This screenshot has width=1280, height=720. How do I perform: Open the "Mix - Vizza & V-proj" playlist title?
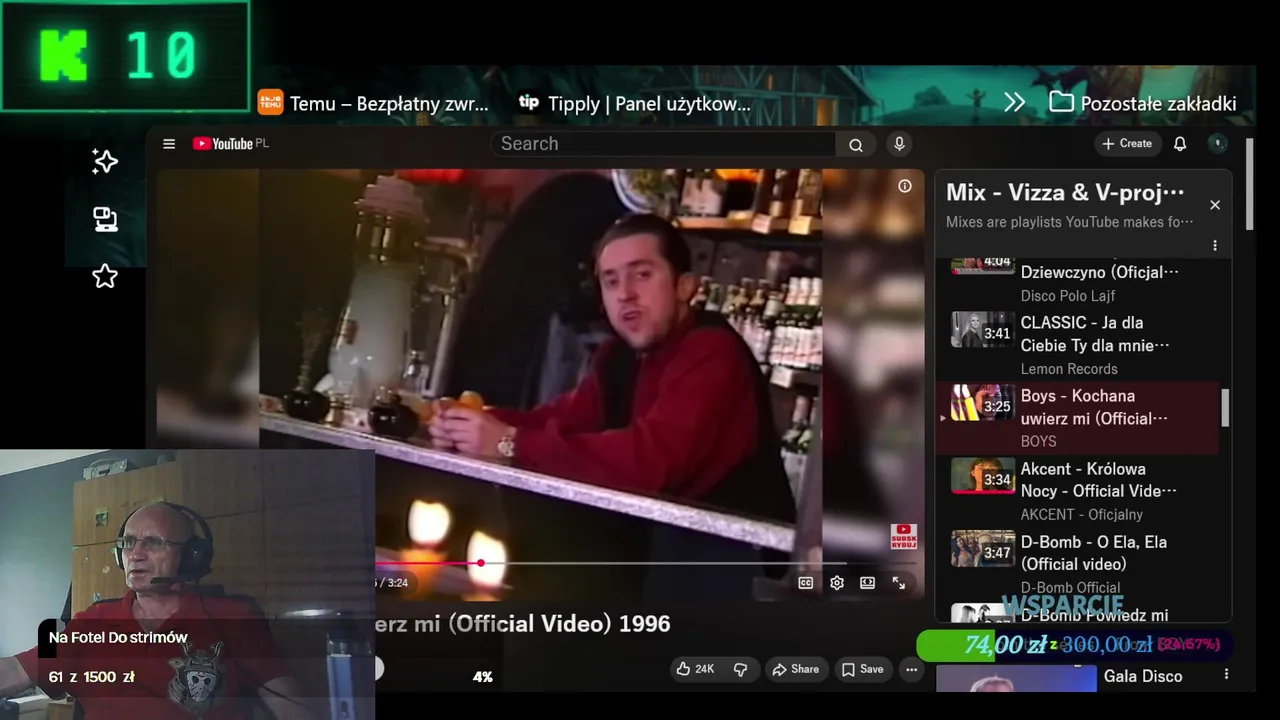point(1065,192)
